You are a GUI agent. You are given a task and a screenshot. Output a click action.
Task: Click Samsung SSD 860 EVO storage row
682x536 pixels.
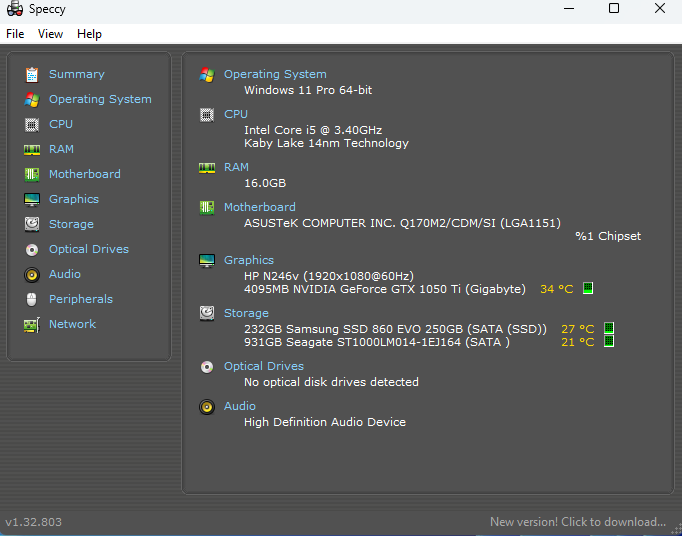click(395, 329)
